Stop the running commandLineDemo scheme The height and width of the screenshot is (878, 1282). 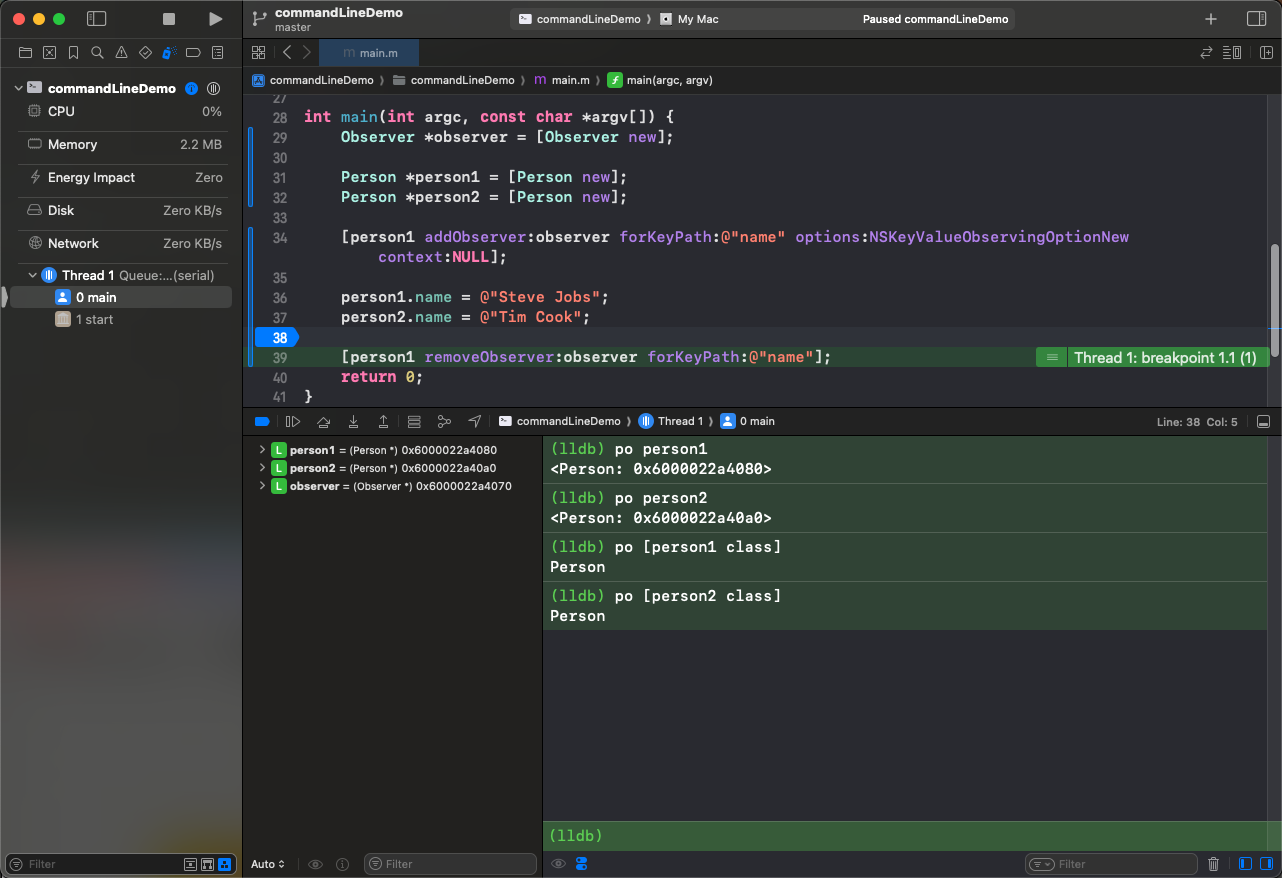[169, 19]
